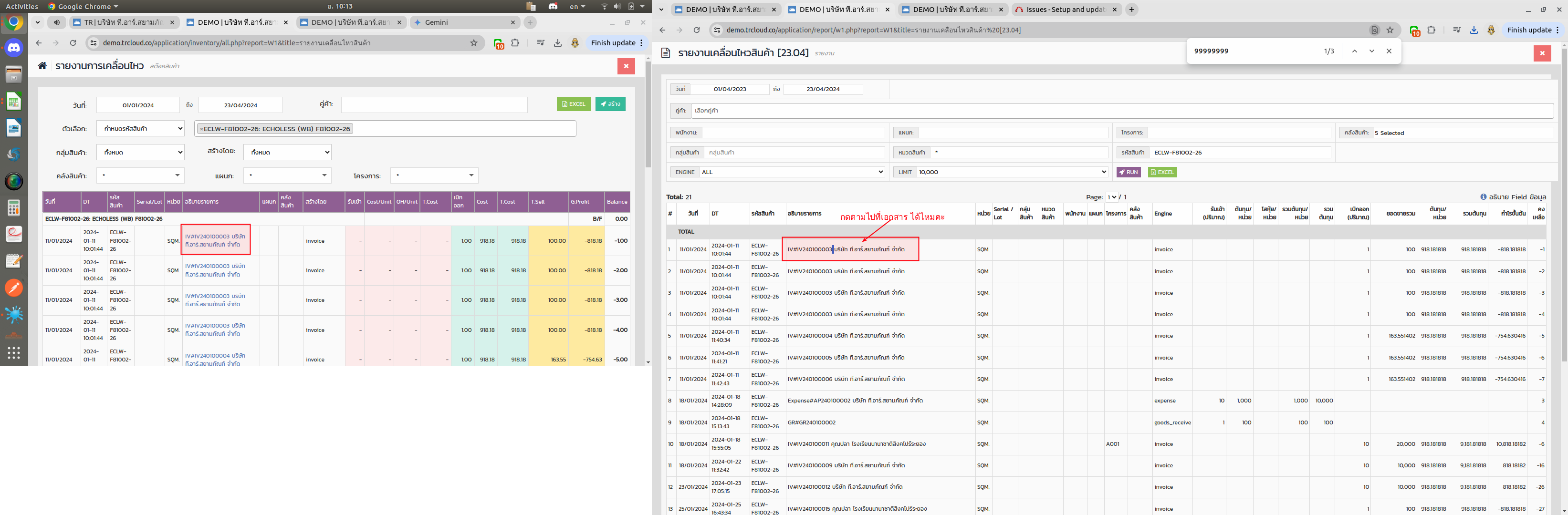Click green EXCEL button in left window

pyautogui.click(x=574, y=104)
